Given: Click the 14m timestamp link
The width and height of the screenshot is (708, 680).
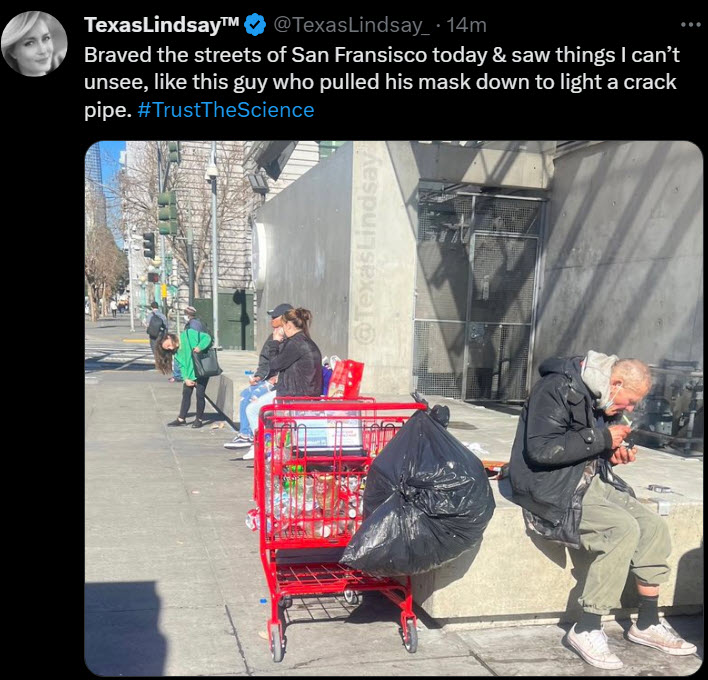Looking at the screenshot, I should click(x=466, y=25).
